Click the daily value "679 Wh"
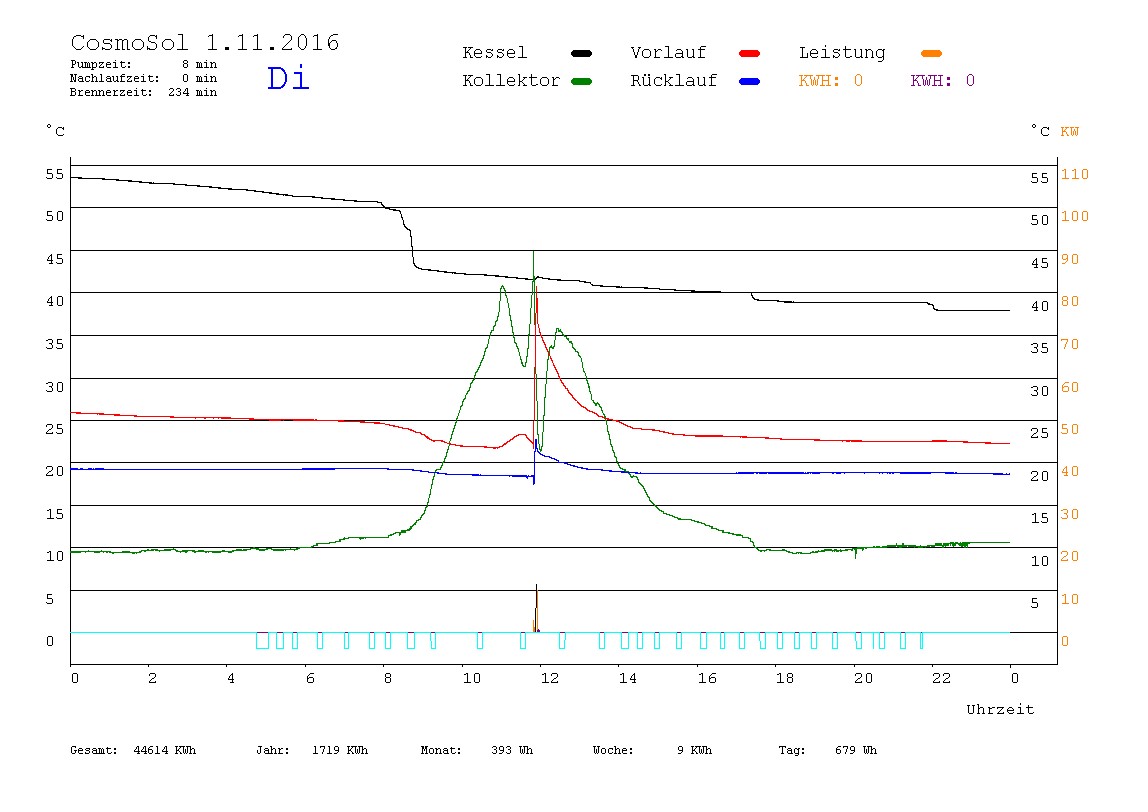 coord(856,750)
